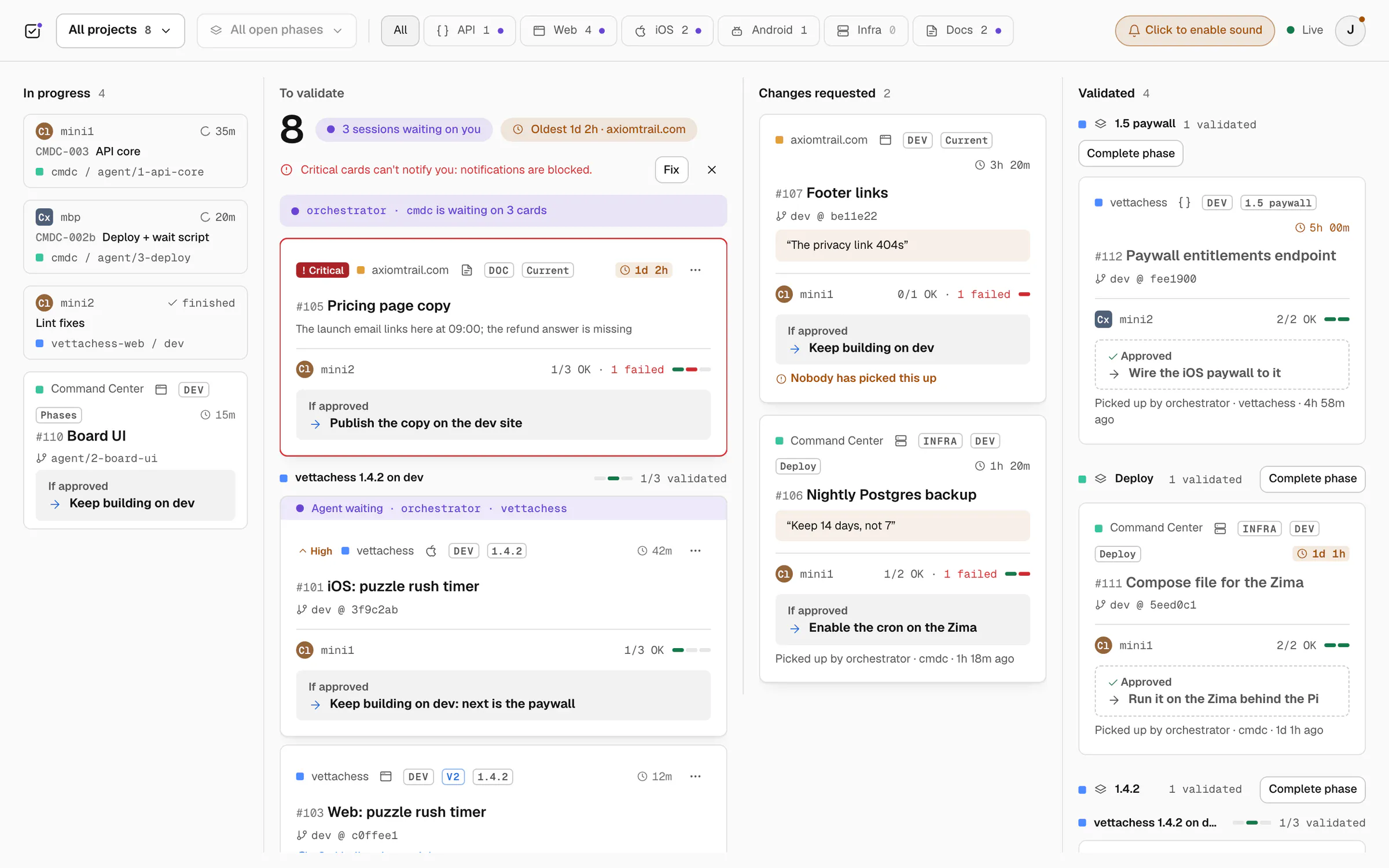Click the app logo checkmark icon
Viewport: 1389px width, 868px height.
pos(33,30)
